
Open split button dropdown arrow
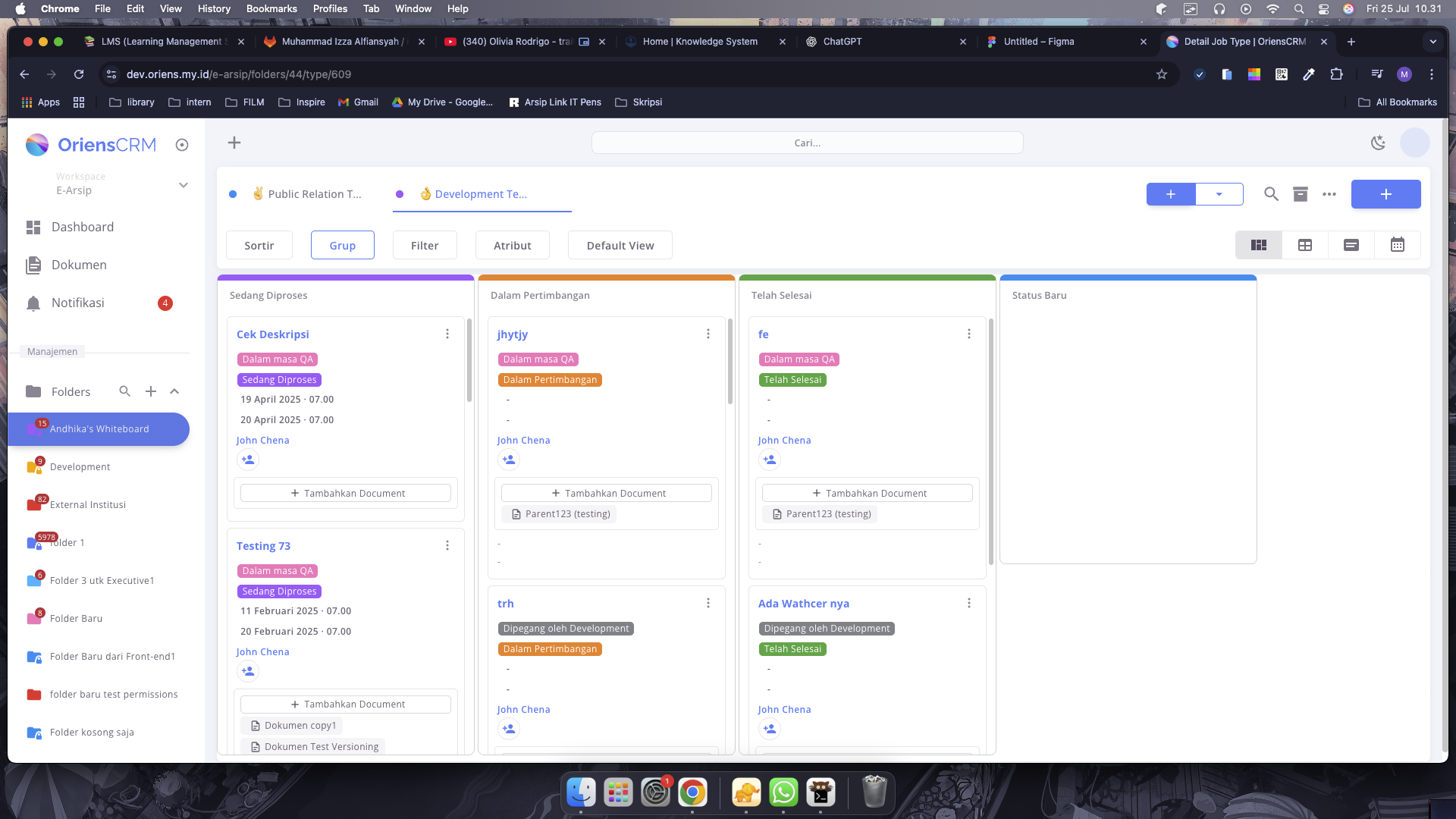tap(1219, 194)
